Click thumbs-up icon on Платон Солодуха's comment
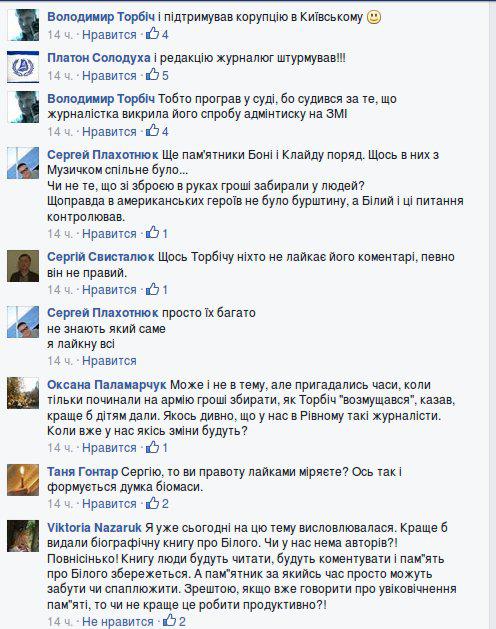 tap(152, 75)
